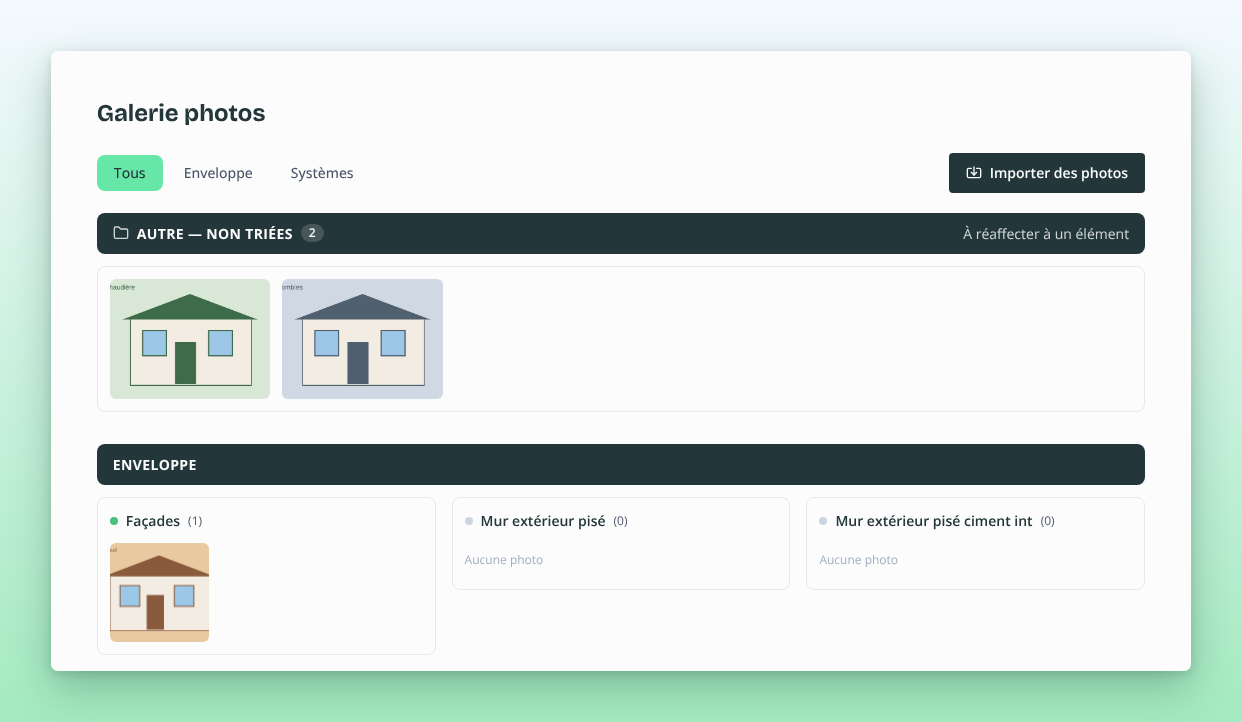Click the À réaffecter à un élément text

point(1046,234)
